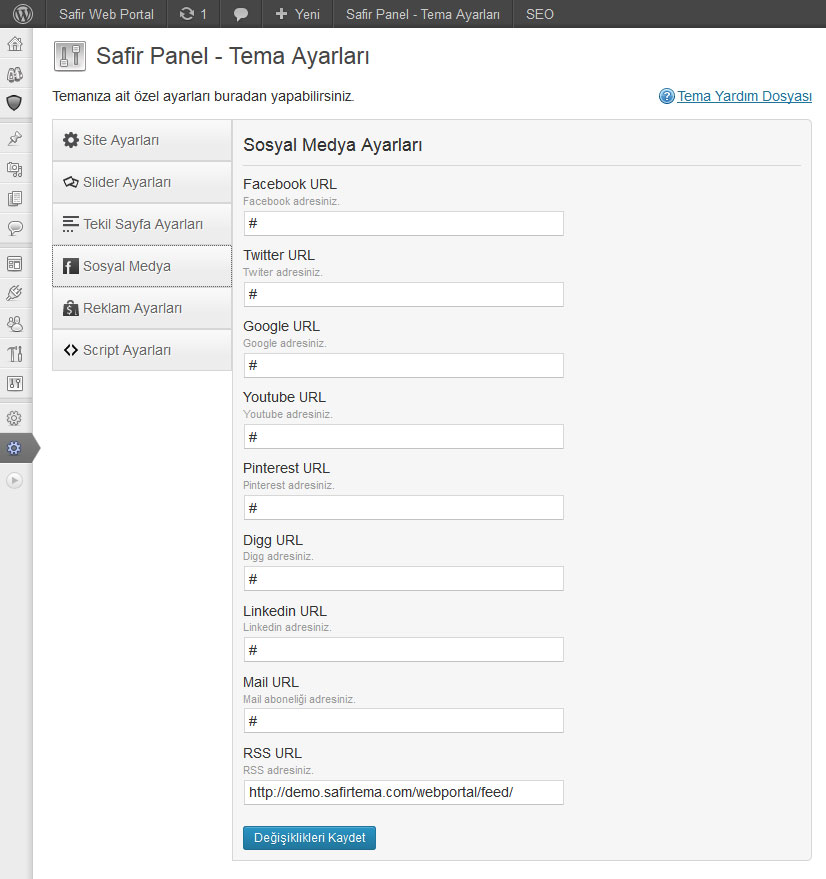826x879 pixels.
Task: Select the Reklam Ayarları tab
Action: pyautogui.click(x=142, y=308)
